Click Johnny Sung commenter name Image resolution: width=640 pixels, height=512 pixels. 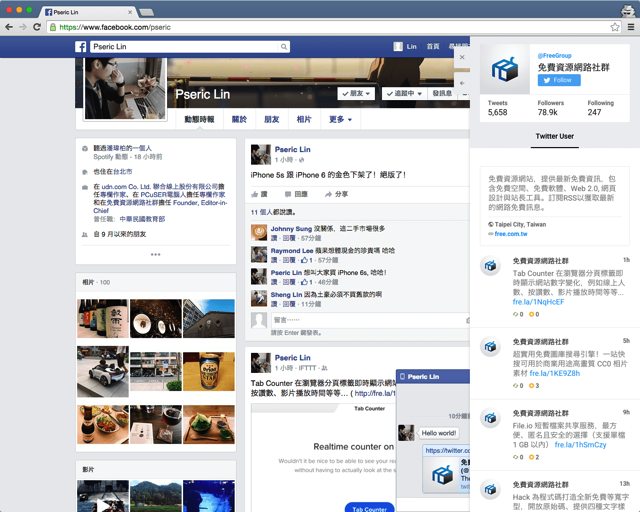click(291, 229)
